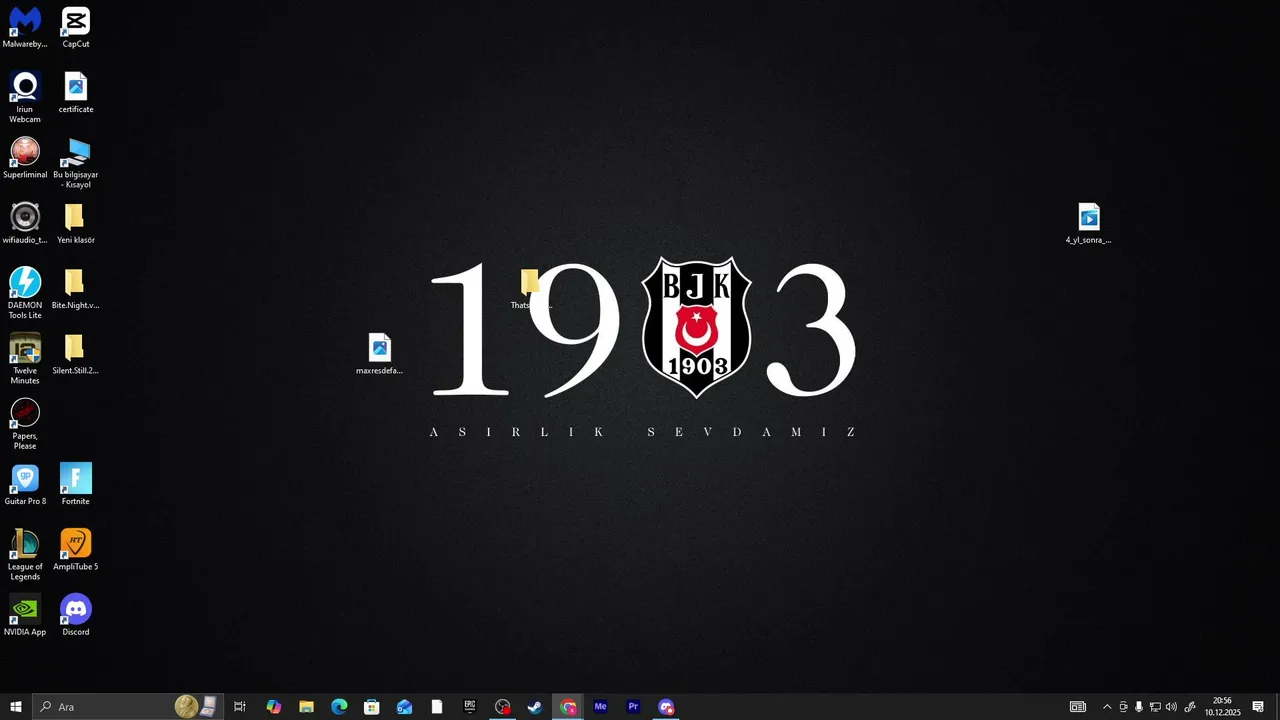Select the Fortnite desktop shortcut
The width and height of the screenshot is (1280, 720).
click(x=76, y=485)
